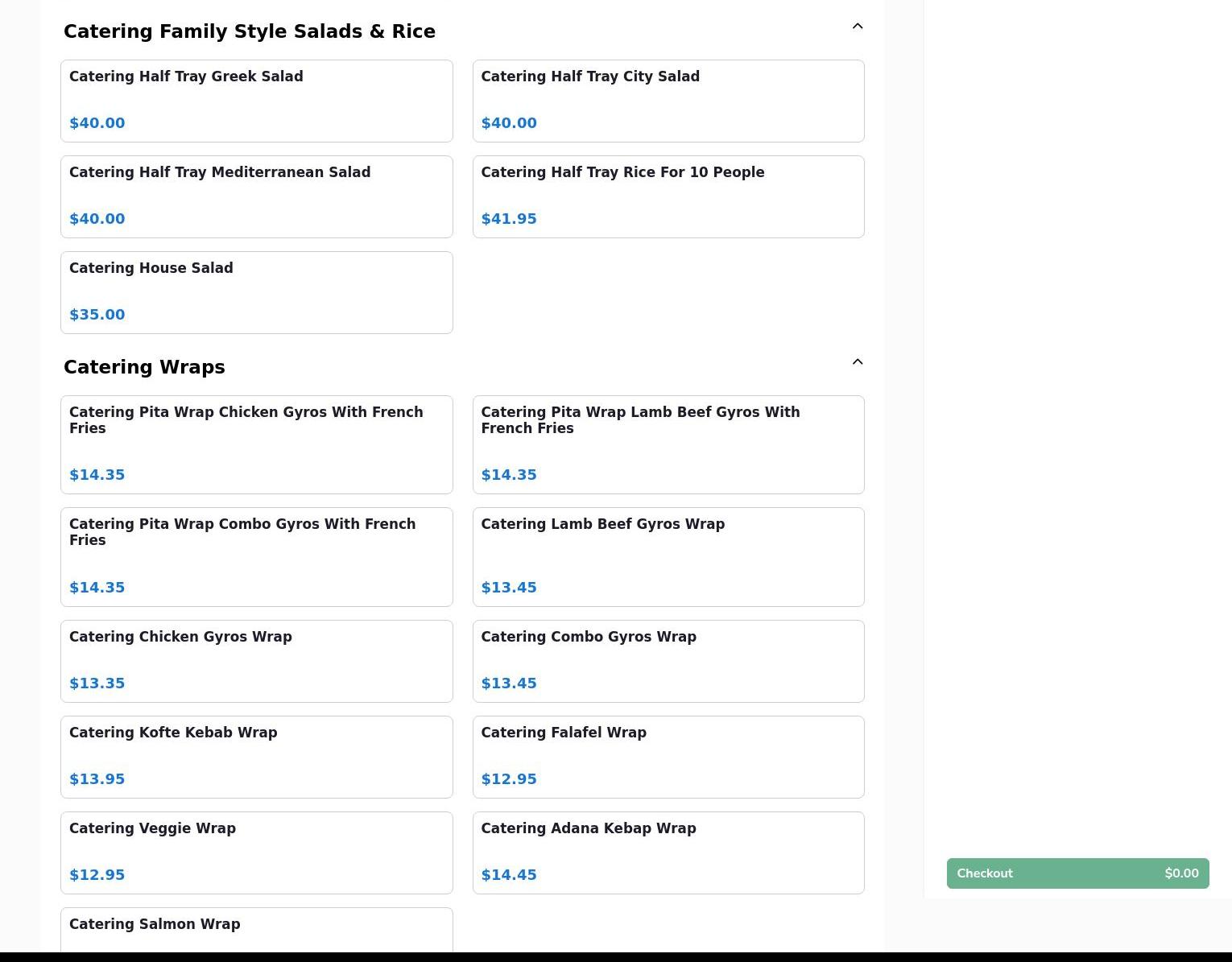Open the Catering House Salad item
This screenshot has width=1232, height=962.
tap(256, 292)
